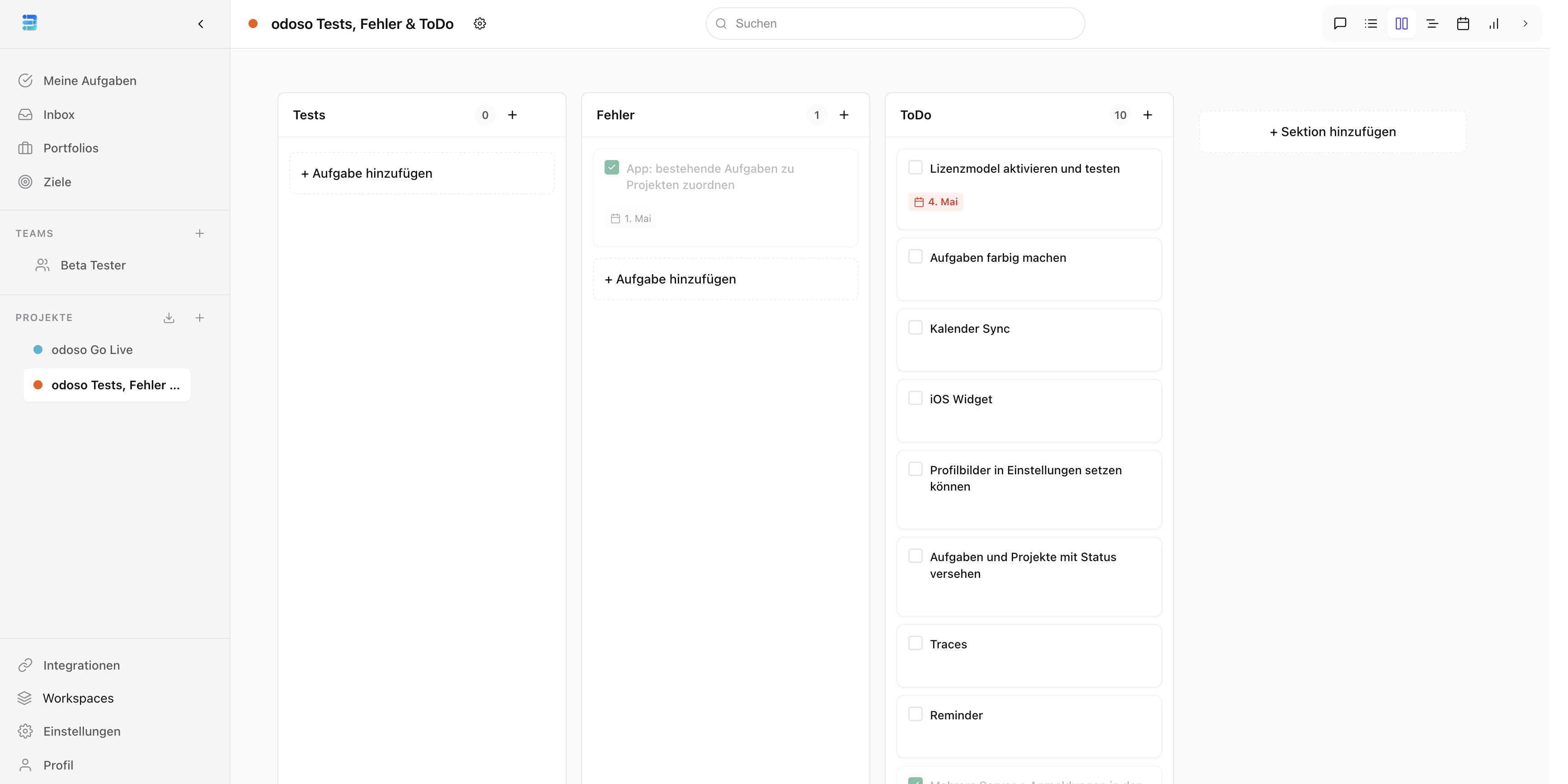The width and height of the screenshot is (1568, 784).
Task: Add a new team with plus icon
Action: tap(200, 233)
